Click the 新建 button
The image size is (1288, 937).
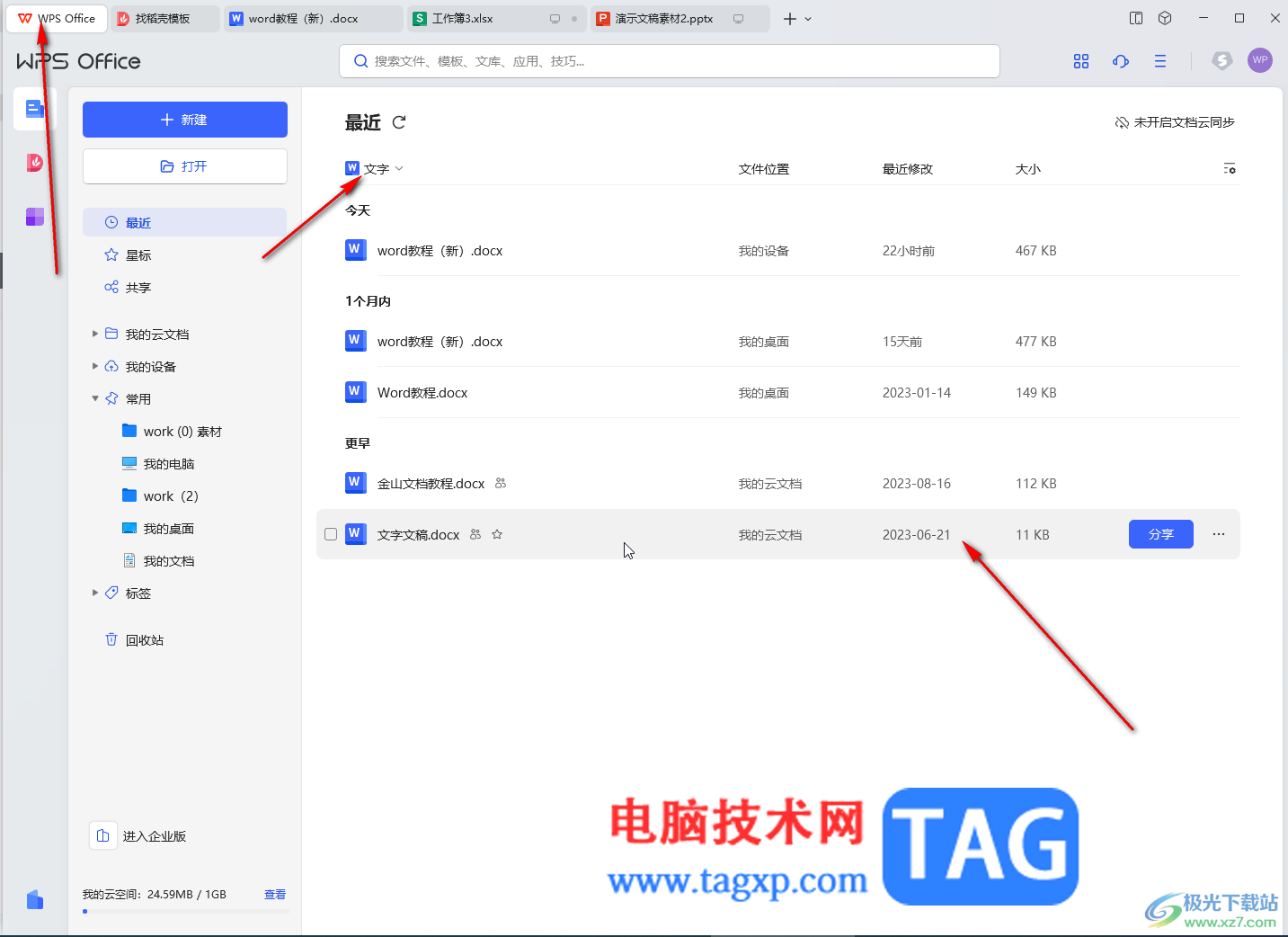(x=185, y=120)
